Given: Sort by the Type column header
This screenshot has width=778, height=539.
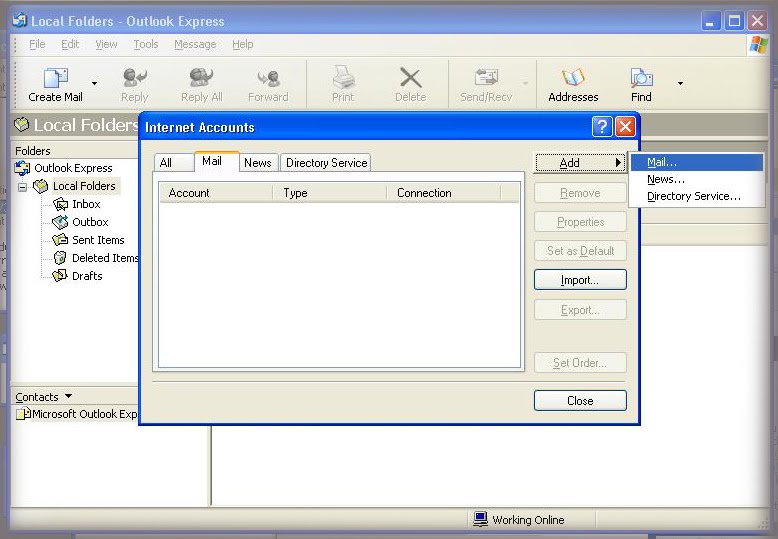Looking at the screenshot, I should pos(330,193).
